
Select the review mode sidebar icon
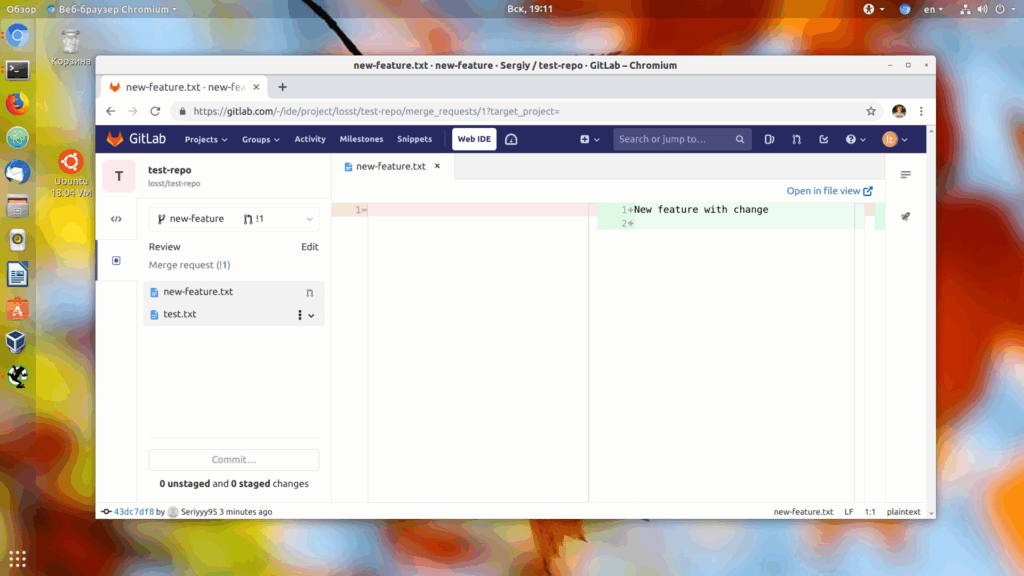pyautogui.click(x=116, y=261)
